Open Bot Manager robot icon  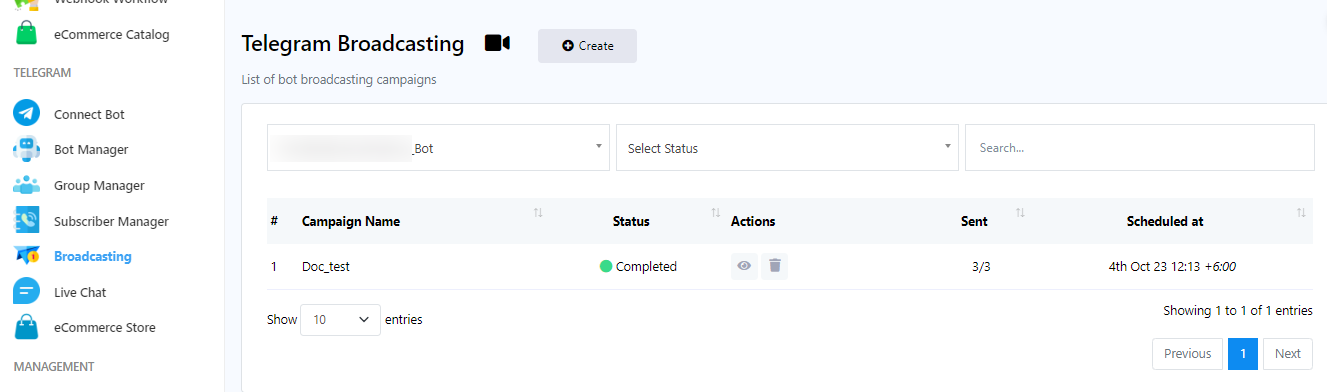tap(26, 149)
